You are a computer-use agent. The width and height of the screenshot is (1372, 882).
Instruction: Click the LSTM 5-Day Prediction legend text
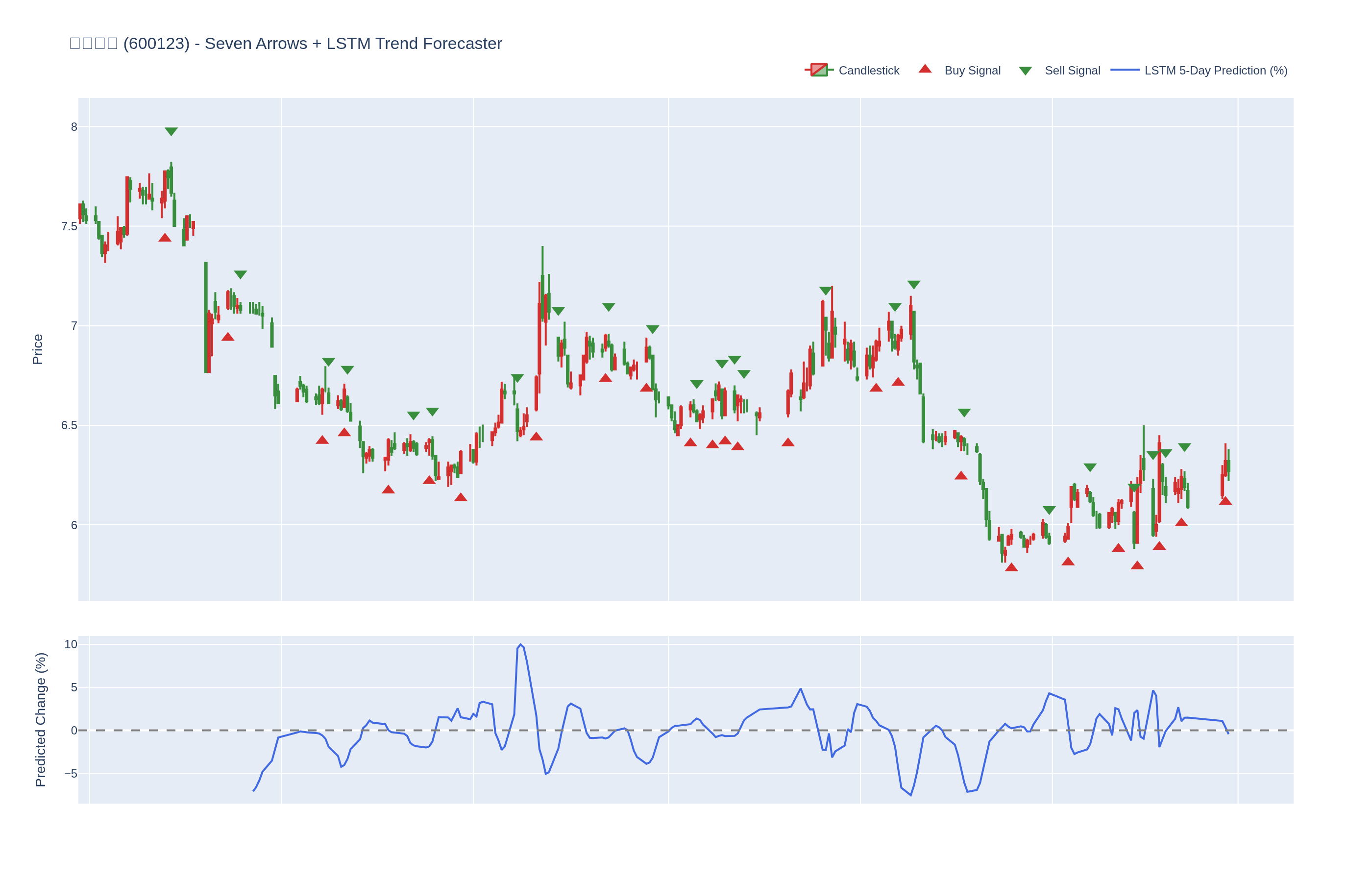1215,71
